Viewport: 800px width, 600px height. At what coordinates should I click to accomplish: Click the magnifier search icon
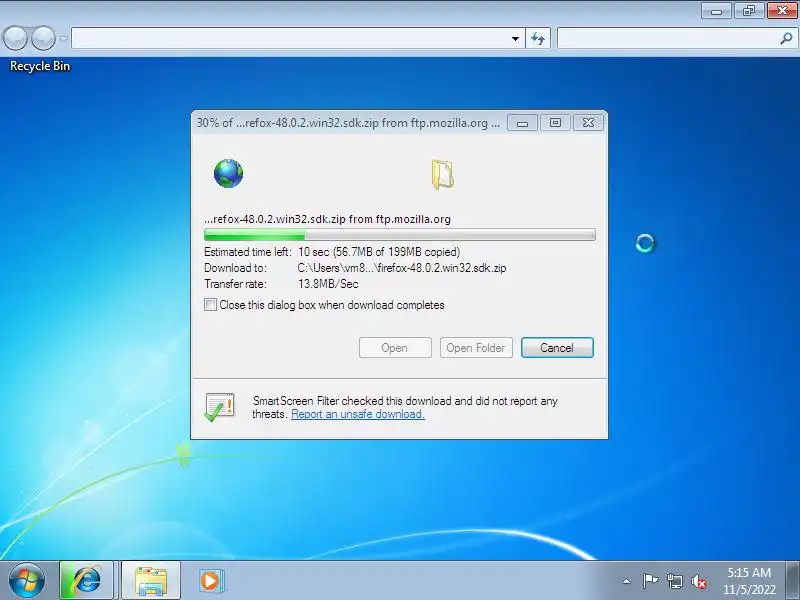[x=786, y=38]
